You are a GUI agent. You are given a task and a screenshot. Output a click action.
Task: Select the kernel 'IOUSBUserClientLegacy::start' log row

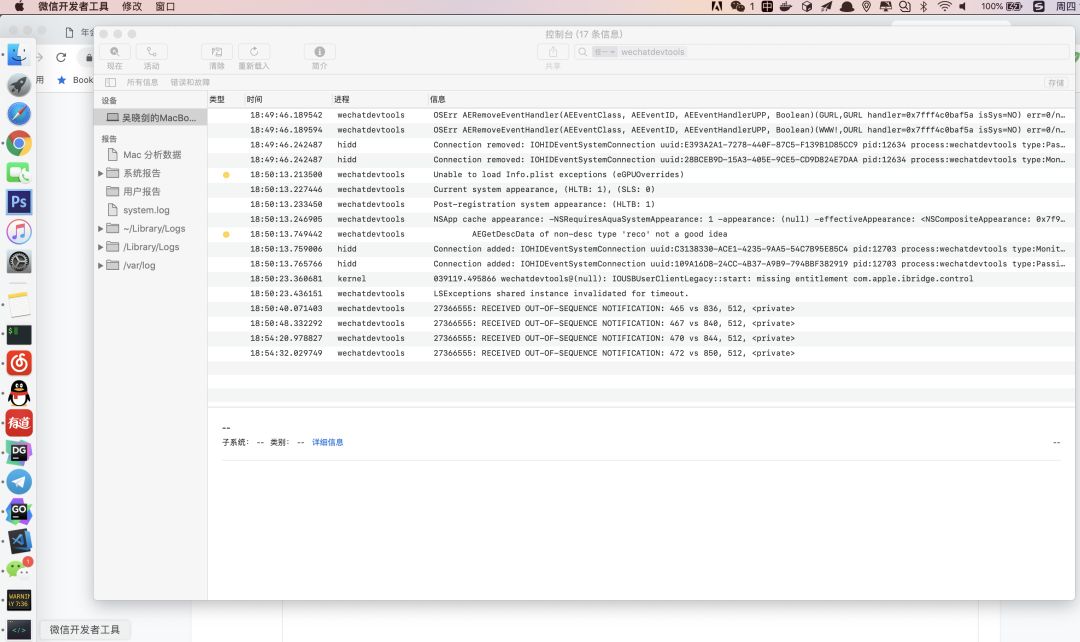pyautogui.click(x=641, y=279)
